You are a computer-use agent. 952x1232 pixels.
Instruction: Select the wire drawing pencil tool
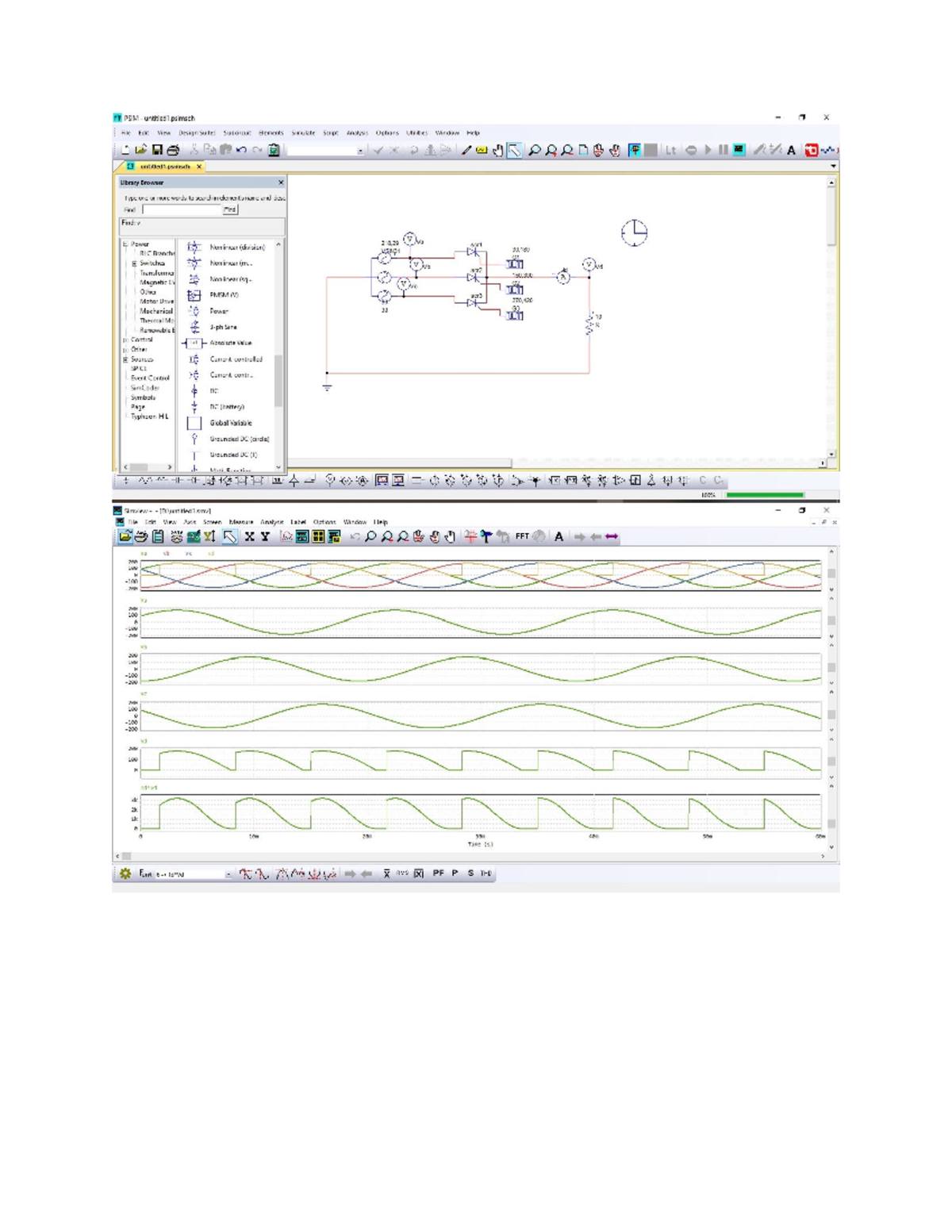pos(466,150)
